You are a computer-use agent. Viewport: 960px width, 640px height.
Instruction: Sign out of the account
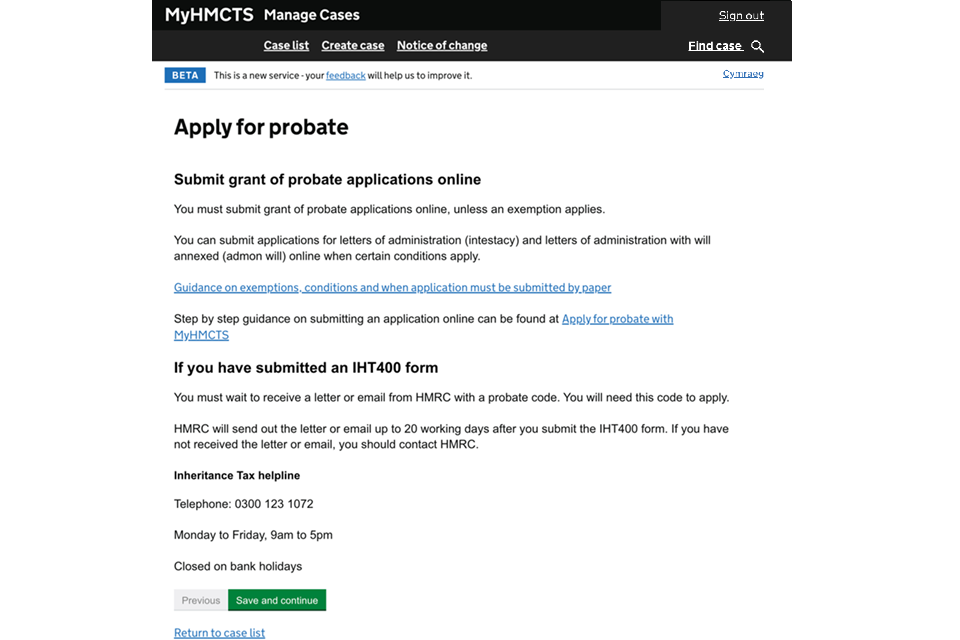741,16
